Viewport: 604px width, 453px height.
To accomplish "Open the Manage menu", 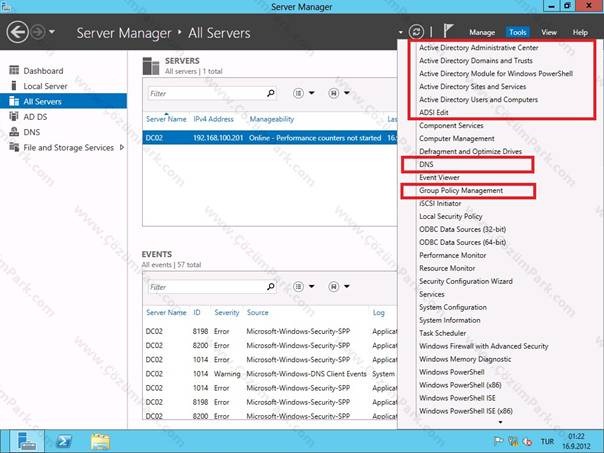I will click(x=482, y=33).
